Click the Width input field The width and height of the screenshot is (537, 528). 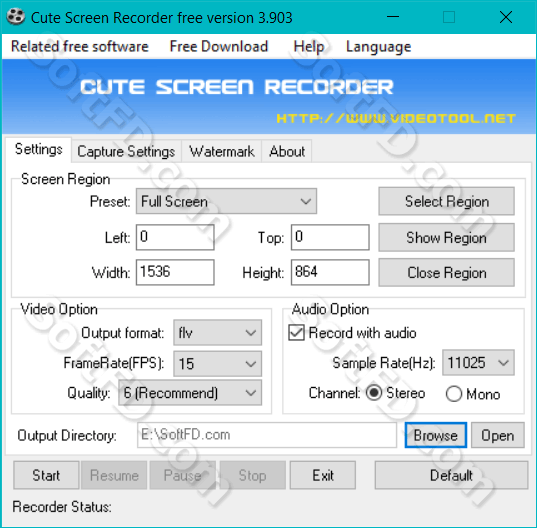tap(175, 272)
